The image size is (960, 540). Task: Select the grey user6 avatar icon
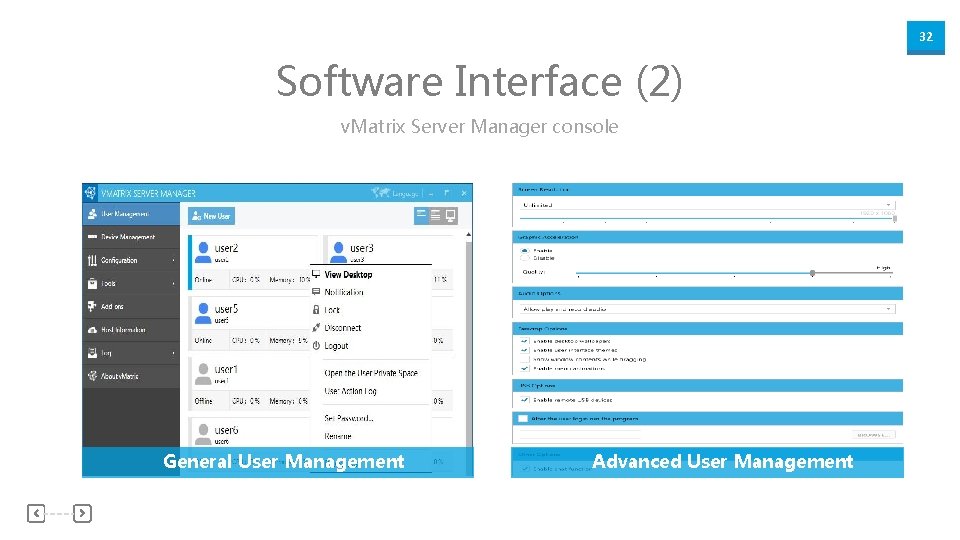click(x=203, y=434)
